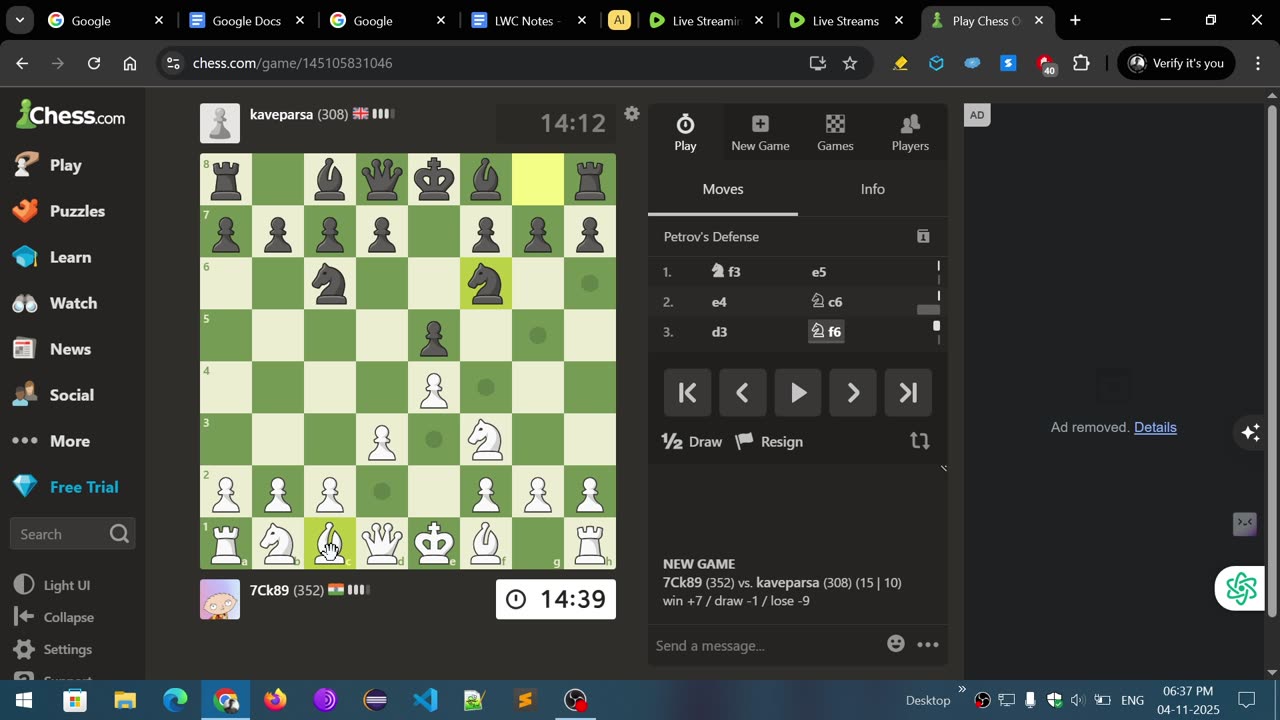Expand the More menu in the sidebar
The height and width of the screenshot is (720, 1280).
(72, 441)
